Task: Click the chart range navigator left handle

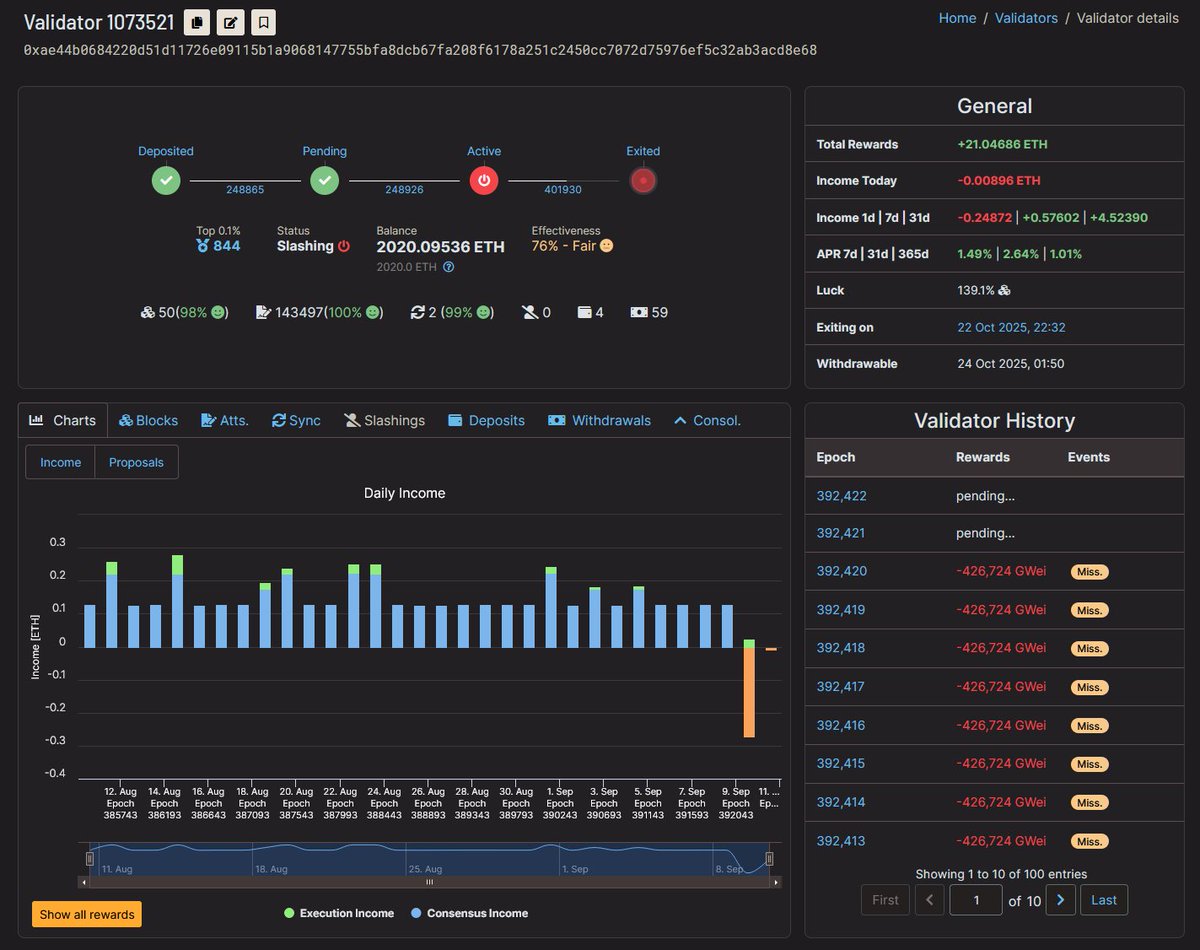Action: pos(90,858)
